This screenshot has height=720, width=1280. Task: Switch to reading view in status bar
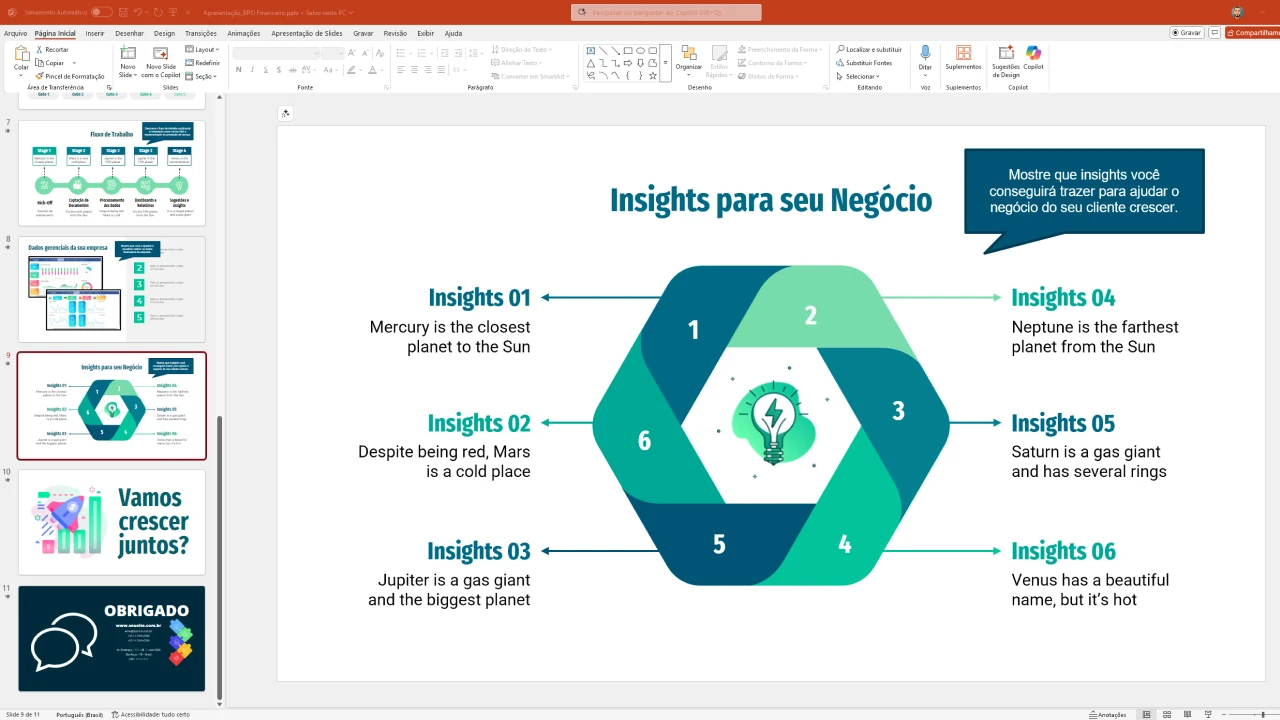[1187, 714]
